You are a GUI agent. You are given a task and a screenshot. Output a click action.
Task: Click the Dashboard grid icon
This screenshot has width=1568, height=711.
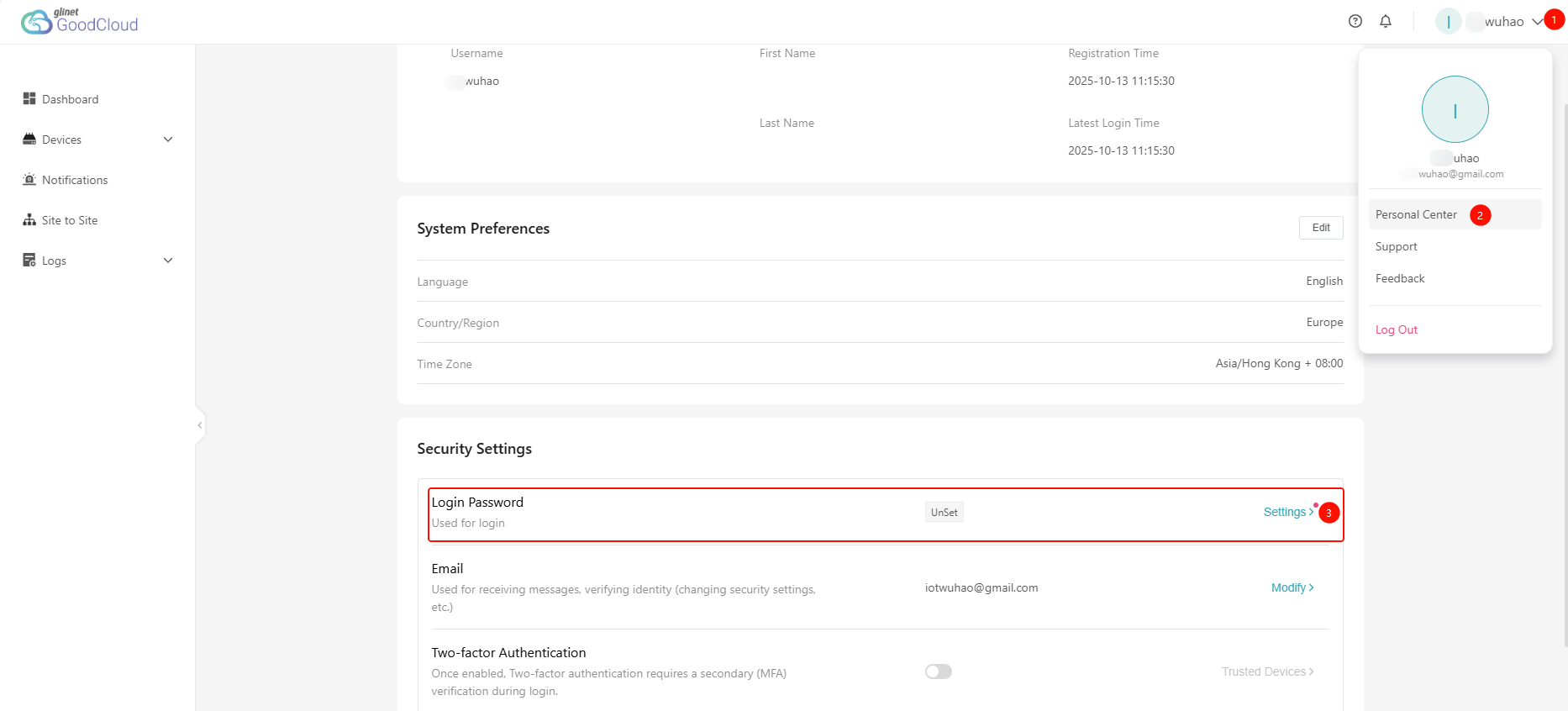[29, 99]
